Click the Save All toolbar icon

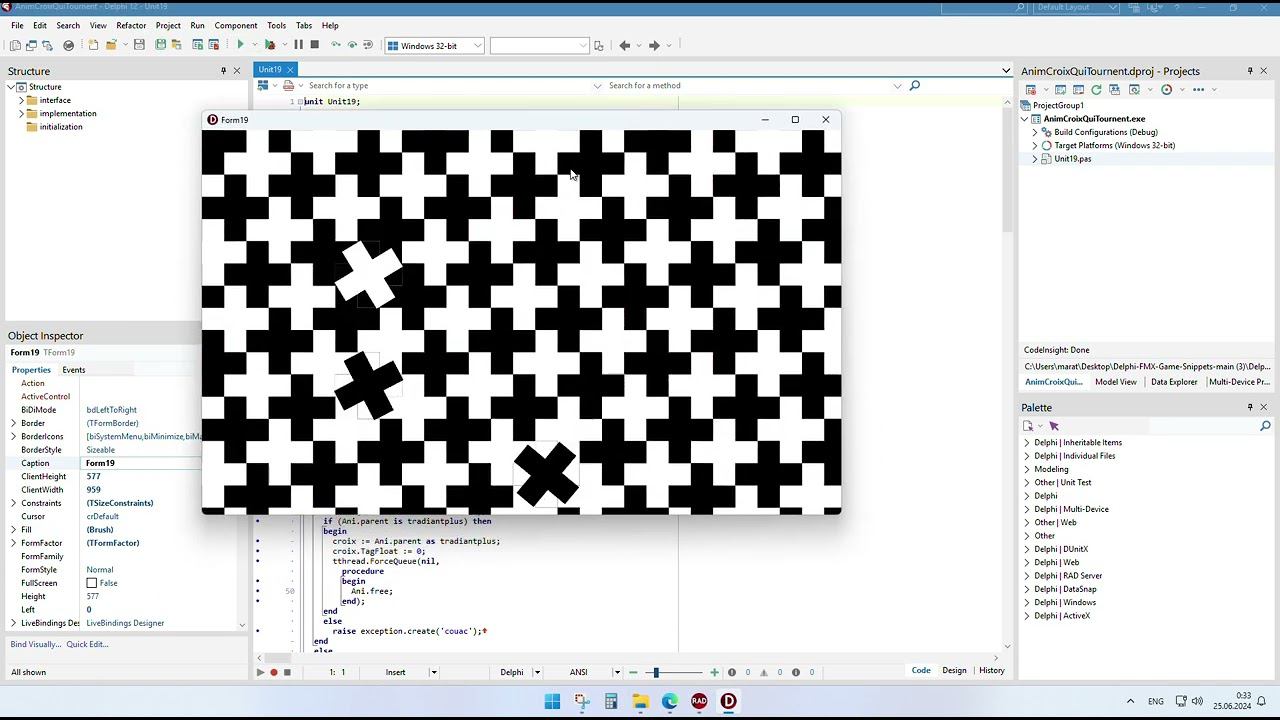(x=160, y=45)
